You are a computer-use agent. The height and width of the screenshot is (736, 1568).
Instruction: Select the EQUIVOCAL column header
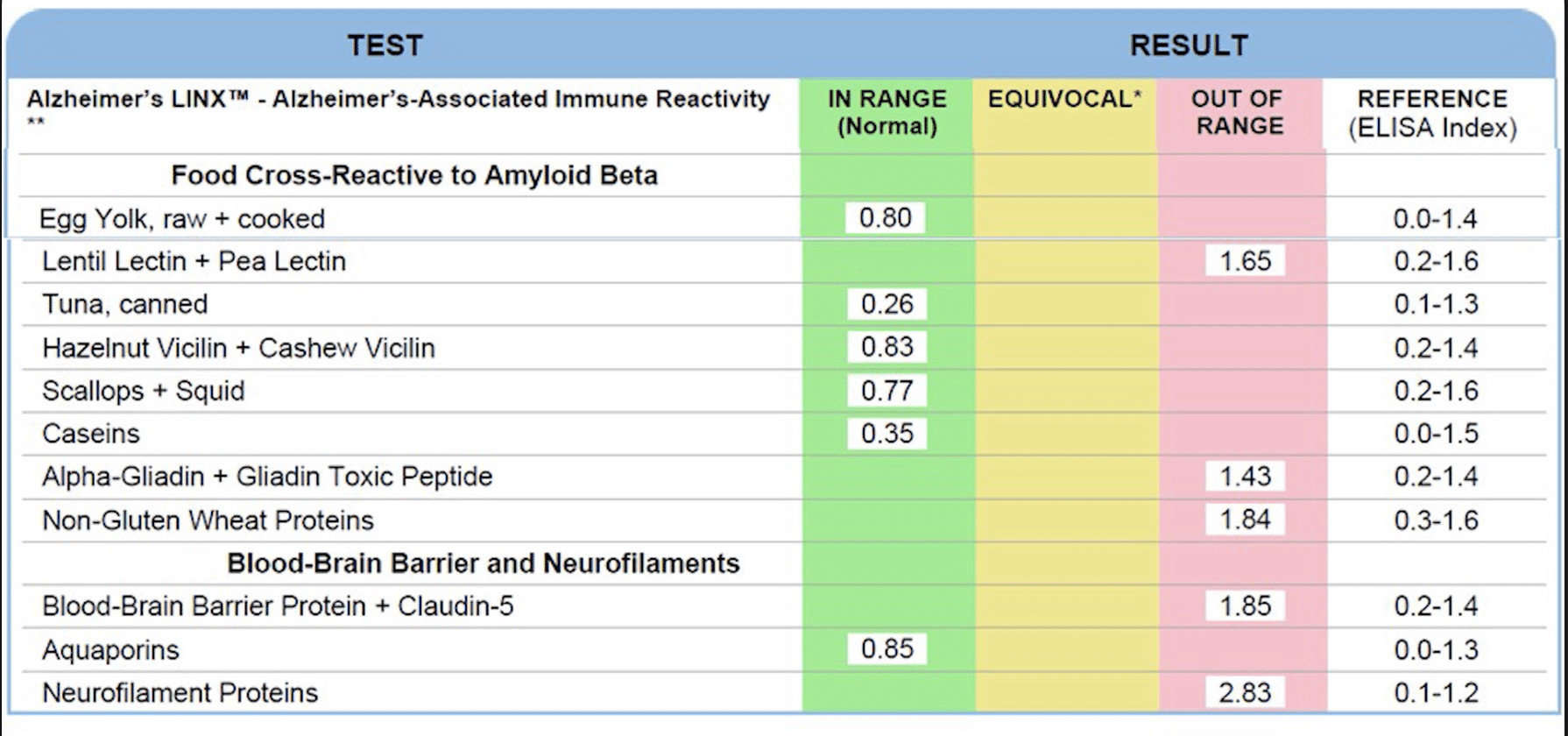[1064, 99]
